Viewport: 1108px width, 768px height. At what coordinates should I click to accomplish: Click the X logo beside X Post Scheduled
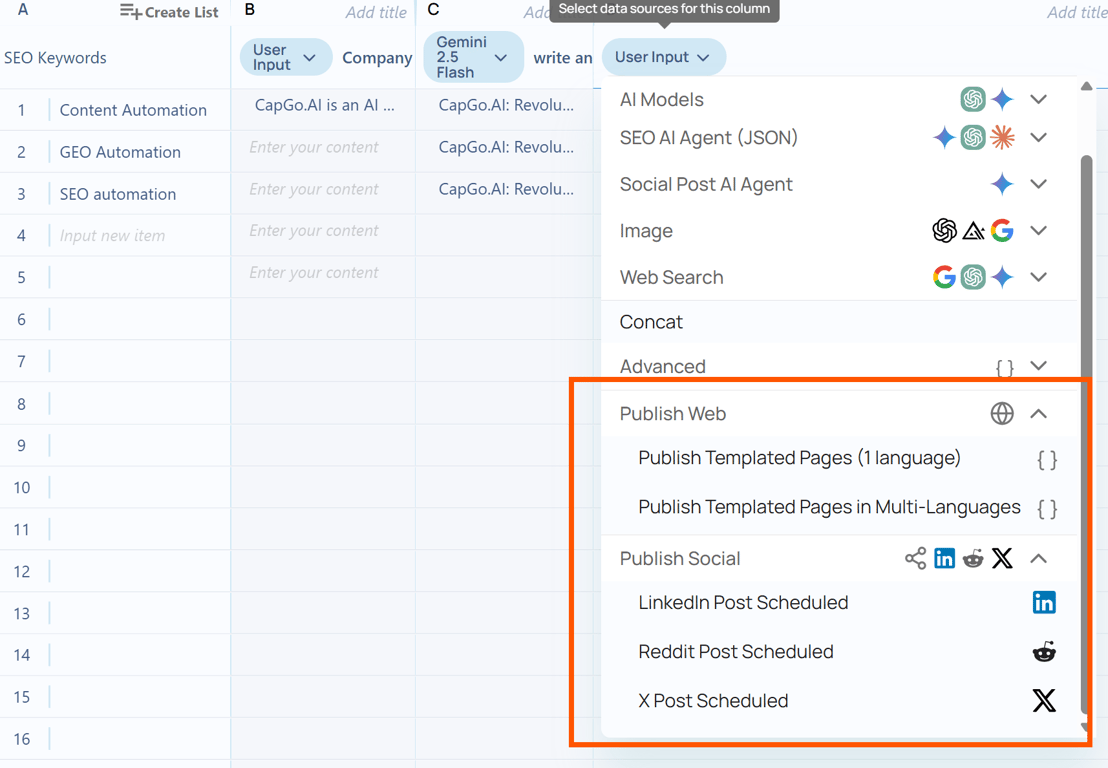coord(1044,701)
